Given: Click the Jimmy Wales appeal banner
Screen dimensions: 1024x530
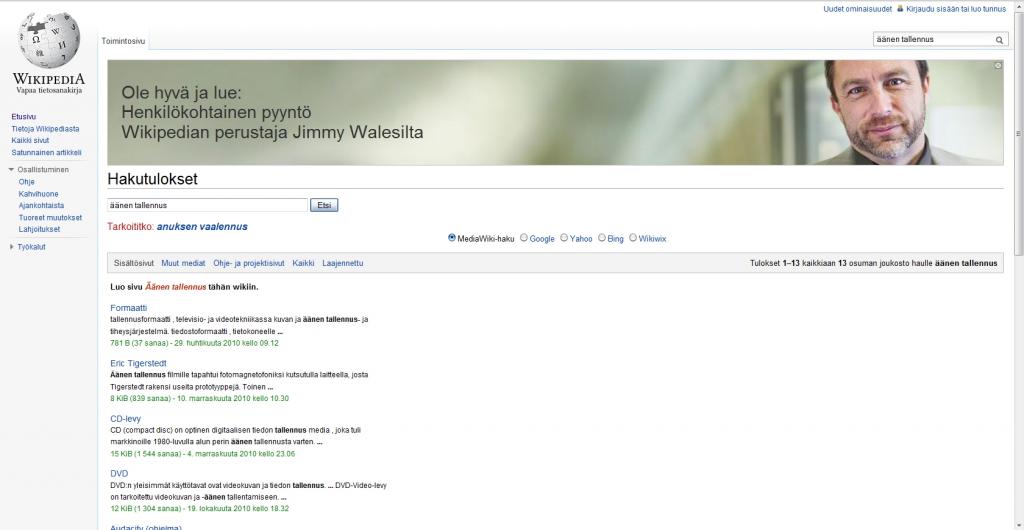Looking at the screenshot, I should 555,112.
